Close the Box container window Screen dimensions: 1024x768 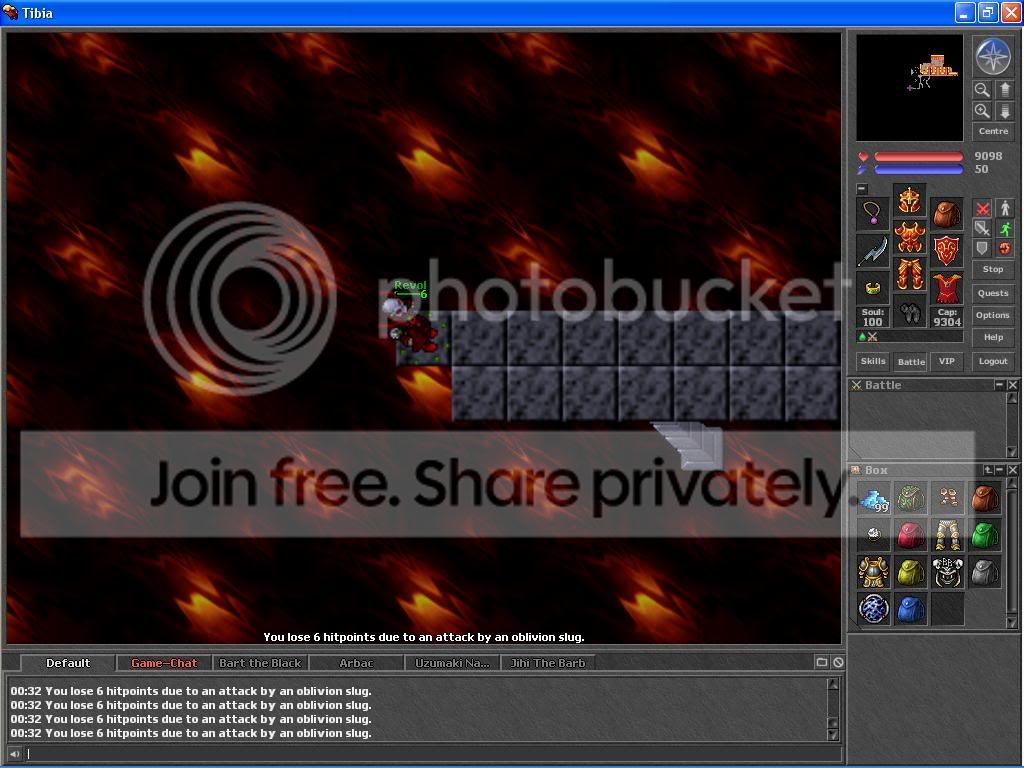tap(1012, 470)
